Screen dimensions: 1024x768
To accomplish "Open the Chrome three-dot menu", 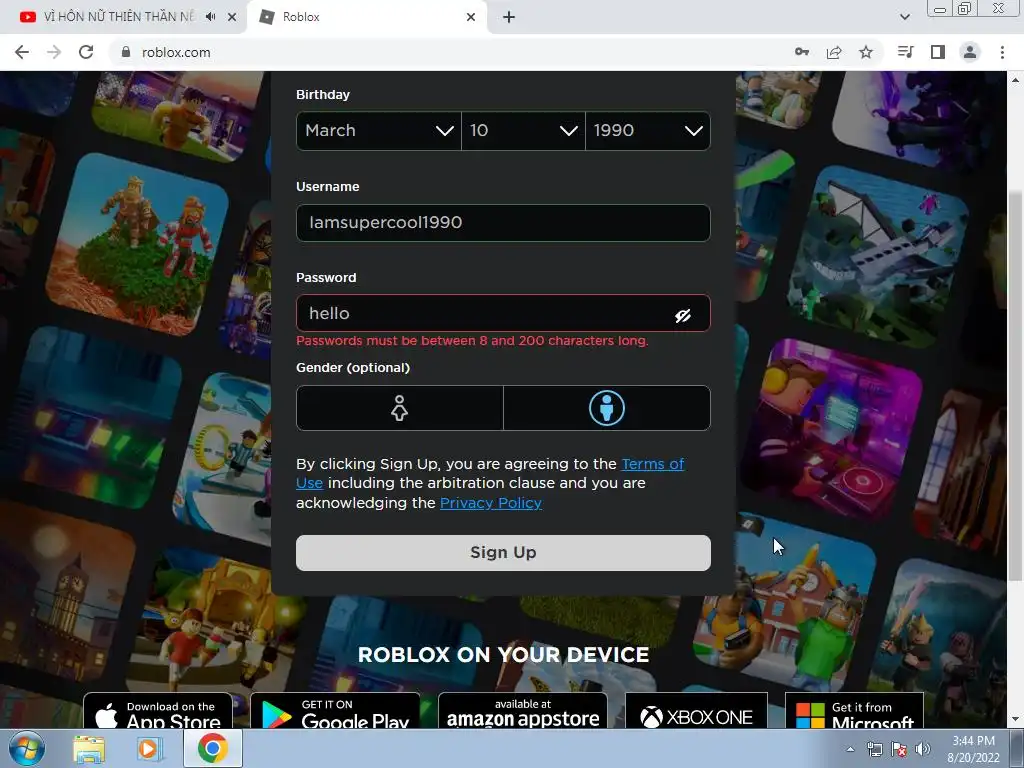I will coord(1002,52).
